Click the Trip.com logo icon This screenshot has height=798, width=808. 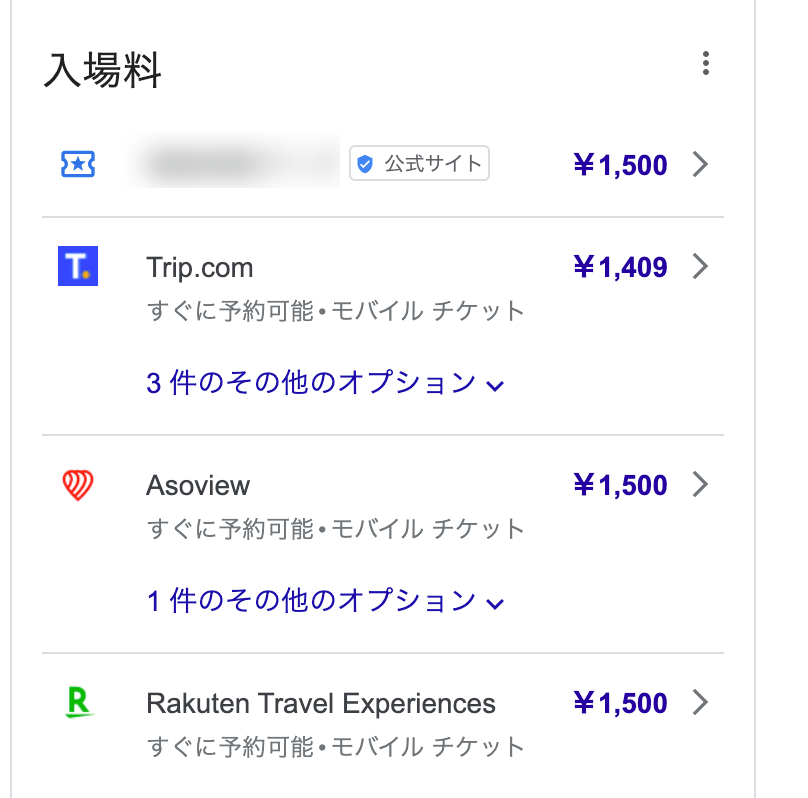[78, 266]
